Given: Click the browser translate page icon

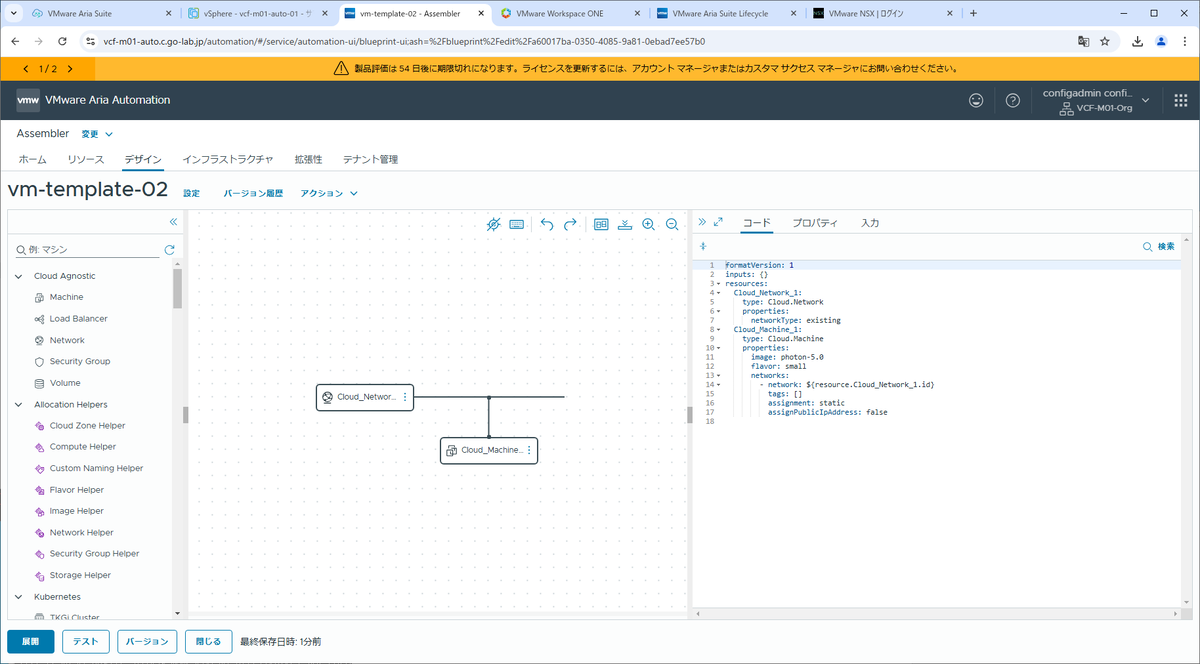Looking at the screenshot, I should pyautogui.click(x=1082, y=42).
